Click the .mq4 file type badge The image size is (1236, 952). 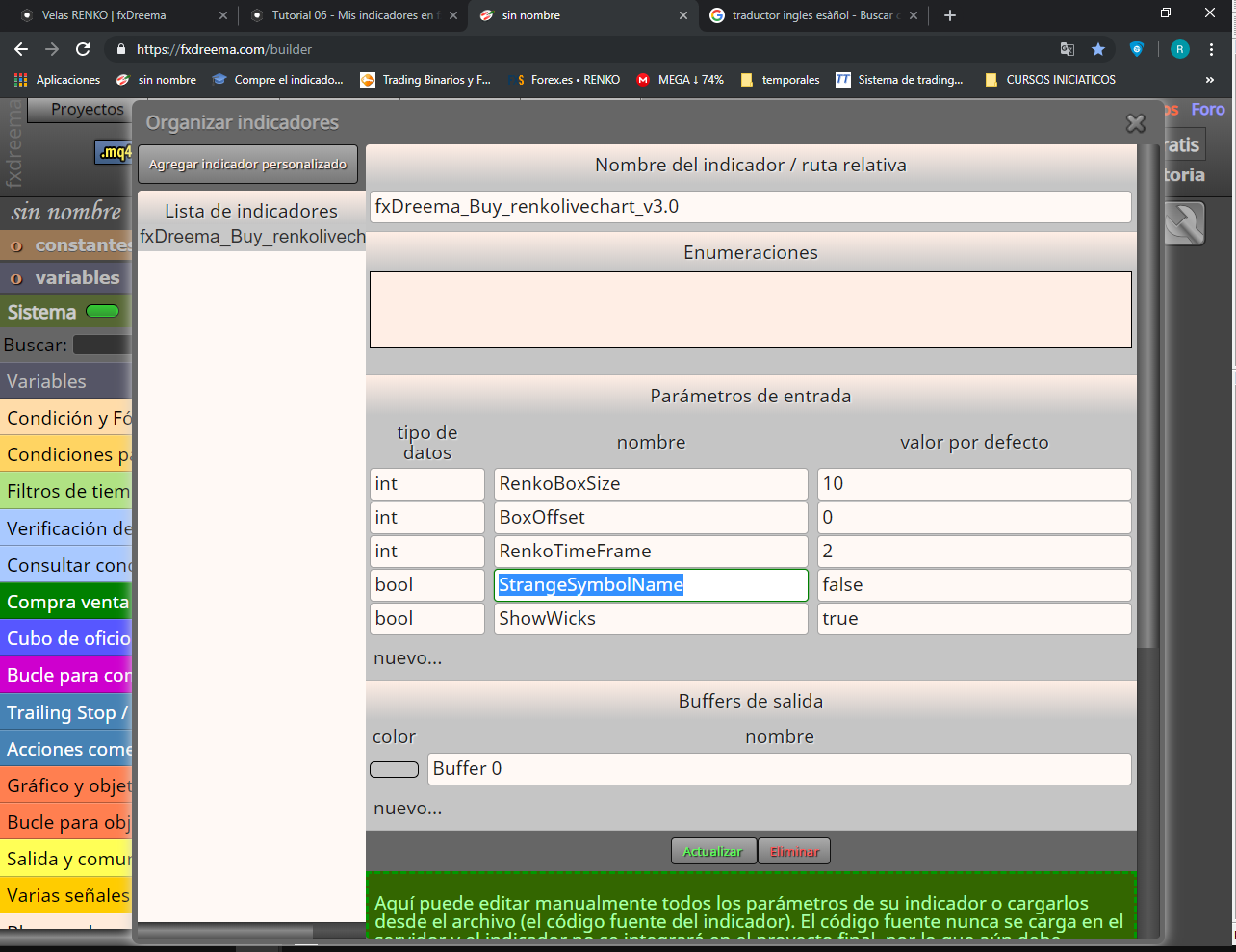[x=115, y=152]
